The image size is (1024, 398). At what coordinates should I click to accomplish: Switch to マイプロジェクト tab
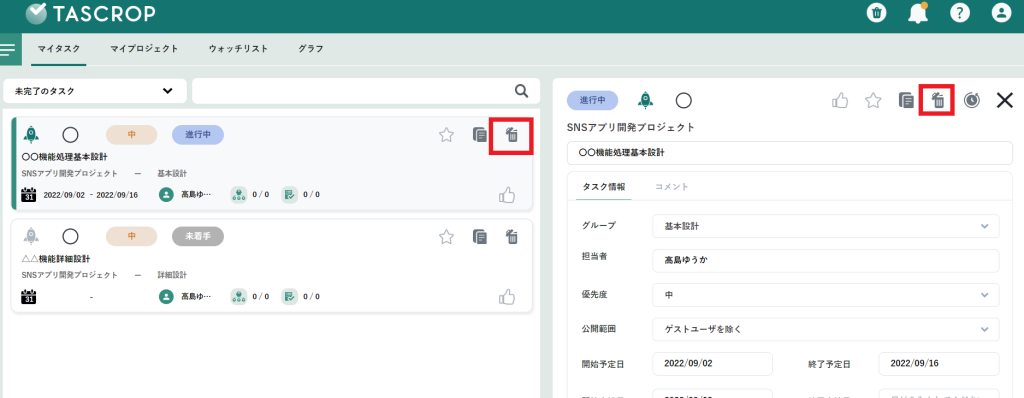(144, 49)
